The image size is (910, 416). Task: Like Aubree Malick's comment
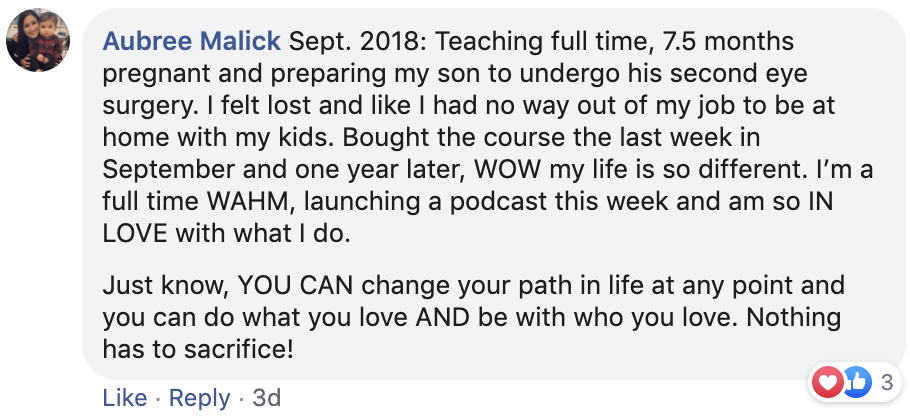(124, 398)
